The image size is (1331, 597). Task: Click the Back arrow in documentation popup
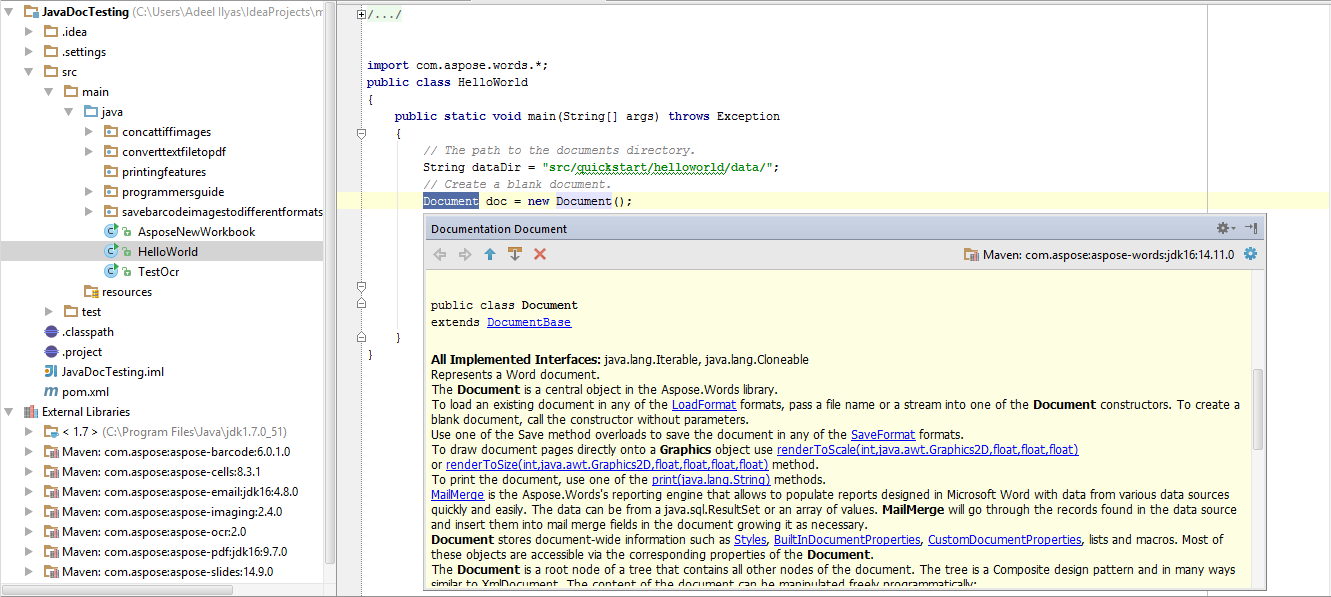(x=440, y=255)
